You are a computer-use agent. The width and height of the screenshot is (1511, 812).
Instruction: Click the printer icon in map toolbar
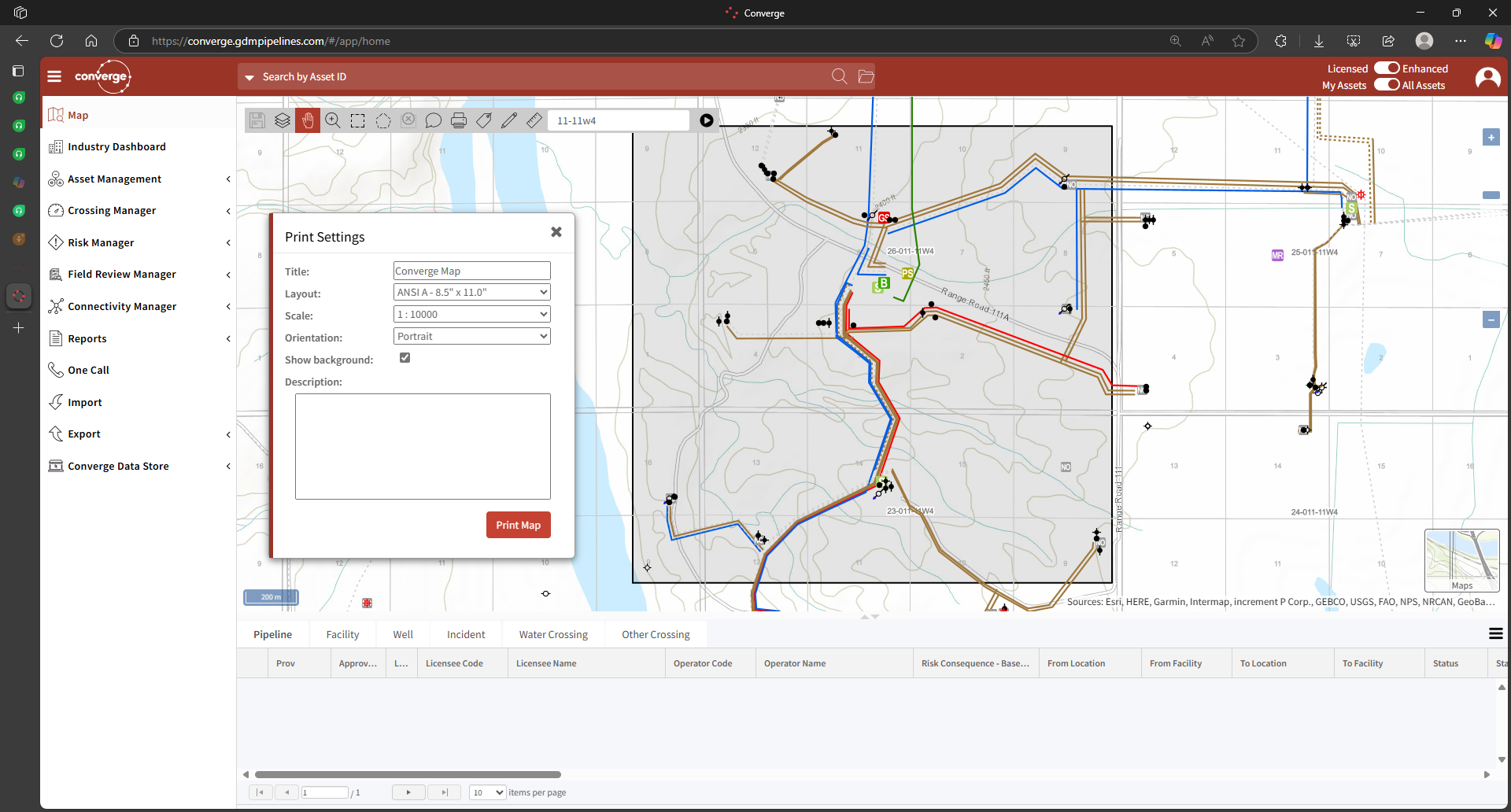[459, 120]
